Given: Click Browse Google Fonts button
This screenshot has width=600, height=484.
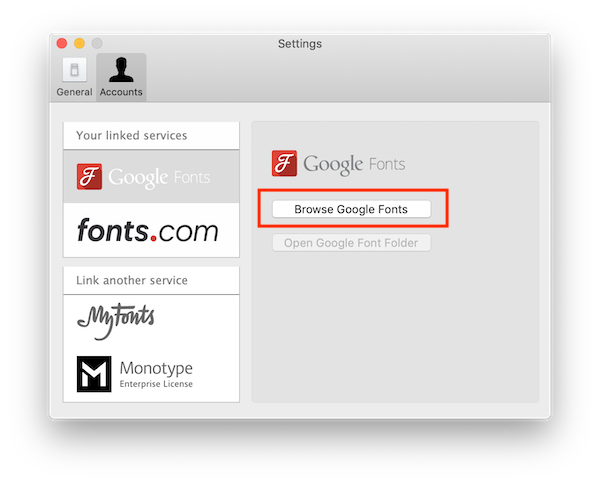Looking at the screenshot, I should [351, 209].
